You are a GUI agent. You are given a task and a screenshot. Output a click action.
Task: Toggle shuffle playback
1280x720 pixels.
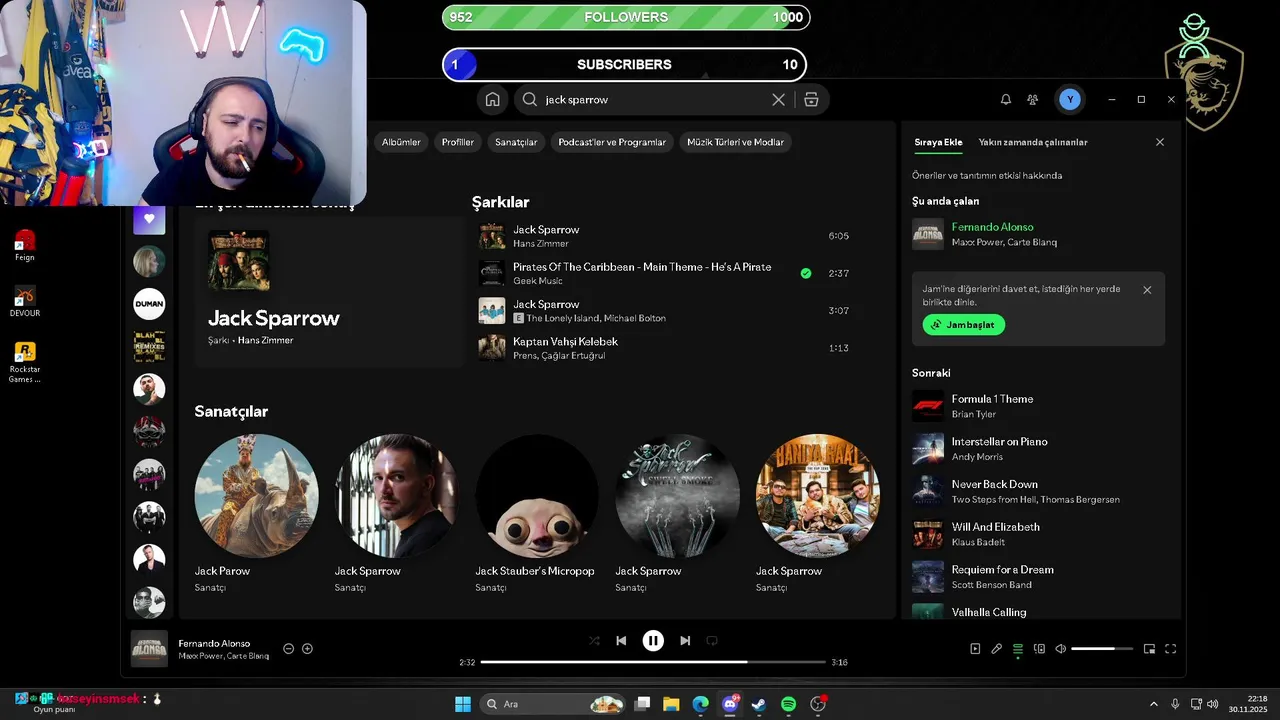[594, 640]
